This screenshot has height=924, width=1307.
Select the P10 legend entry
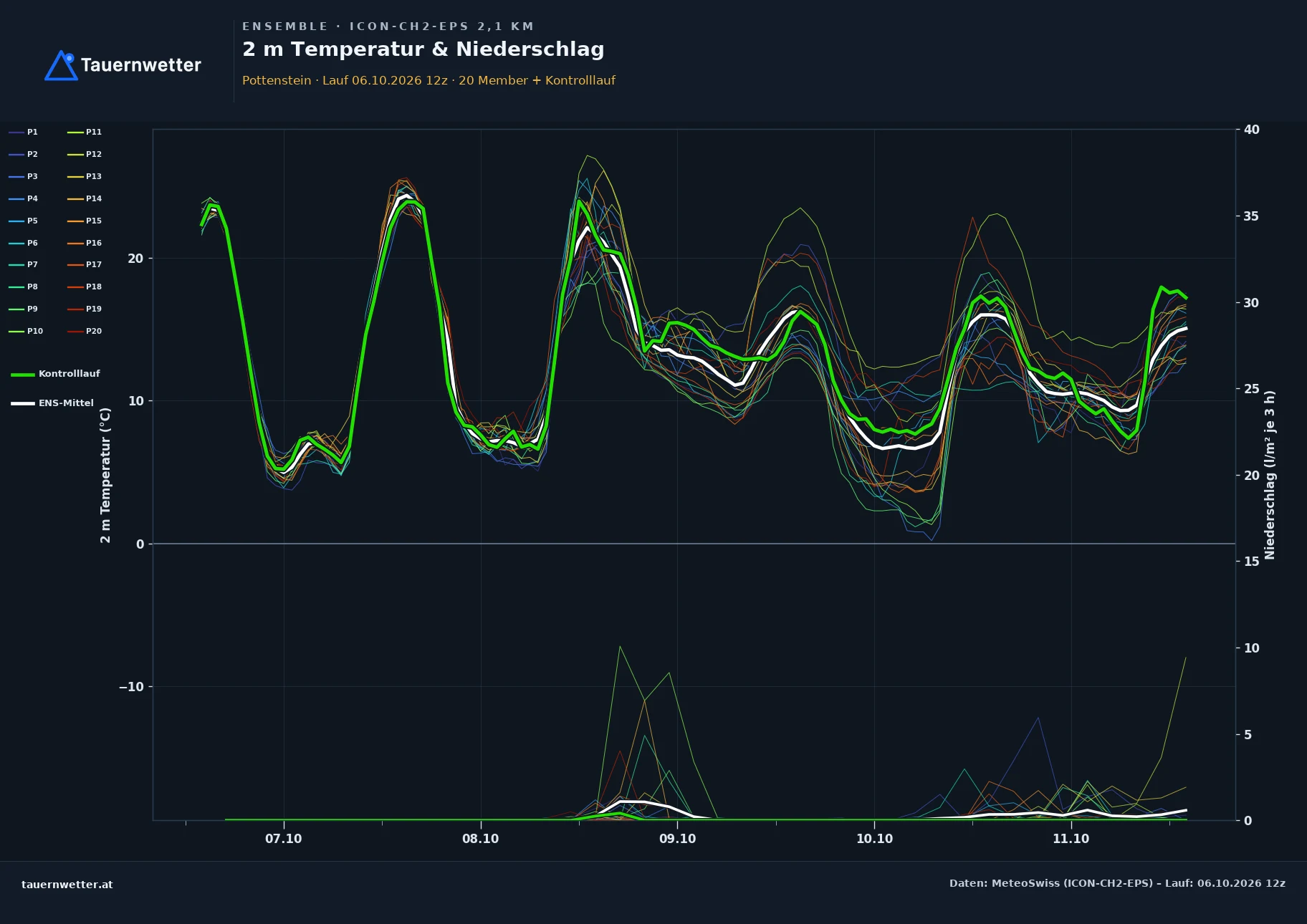(x=26, y=331)
